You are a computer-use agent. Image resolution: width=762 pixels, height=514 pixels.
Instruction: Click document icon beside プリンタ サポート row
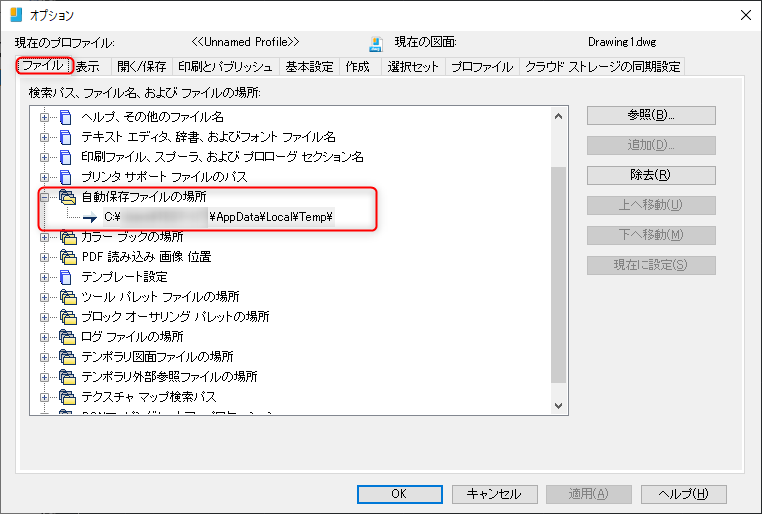(x=65, y=177)
